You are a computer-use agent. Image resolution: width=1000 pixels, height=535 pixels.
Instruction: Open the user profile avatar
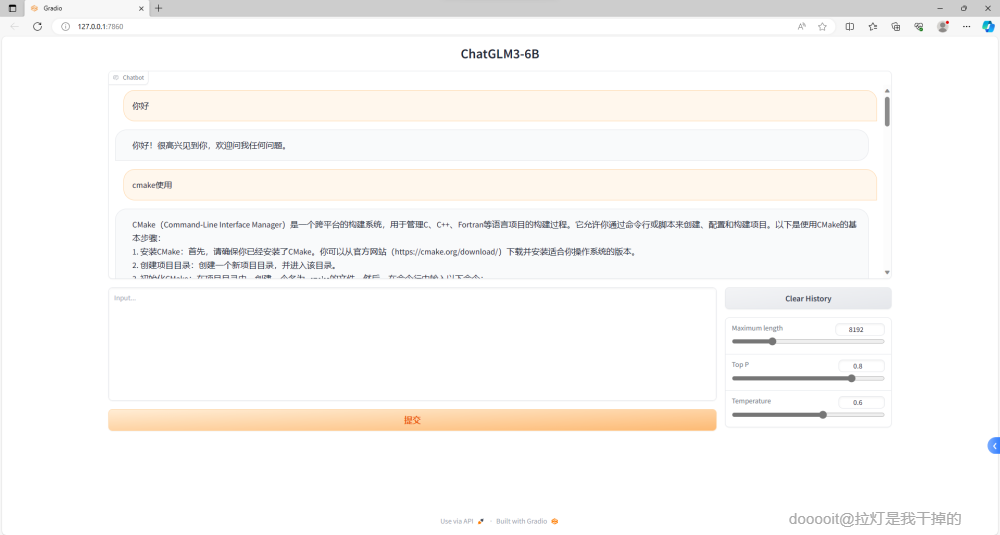(943, 27)
